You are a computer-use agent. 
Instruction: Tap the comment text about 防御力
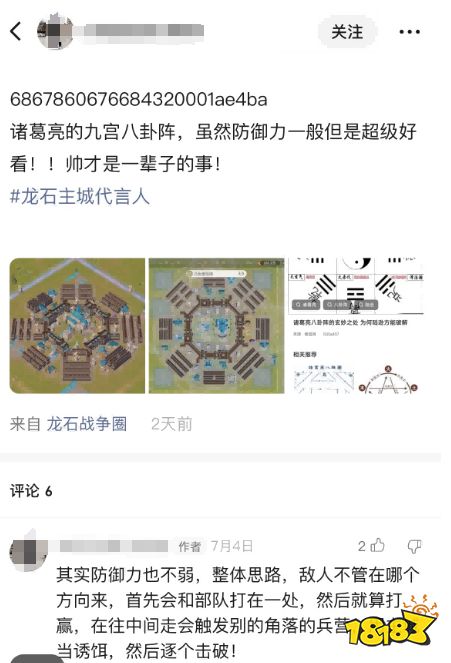click(x=238, y=612)
